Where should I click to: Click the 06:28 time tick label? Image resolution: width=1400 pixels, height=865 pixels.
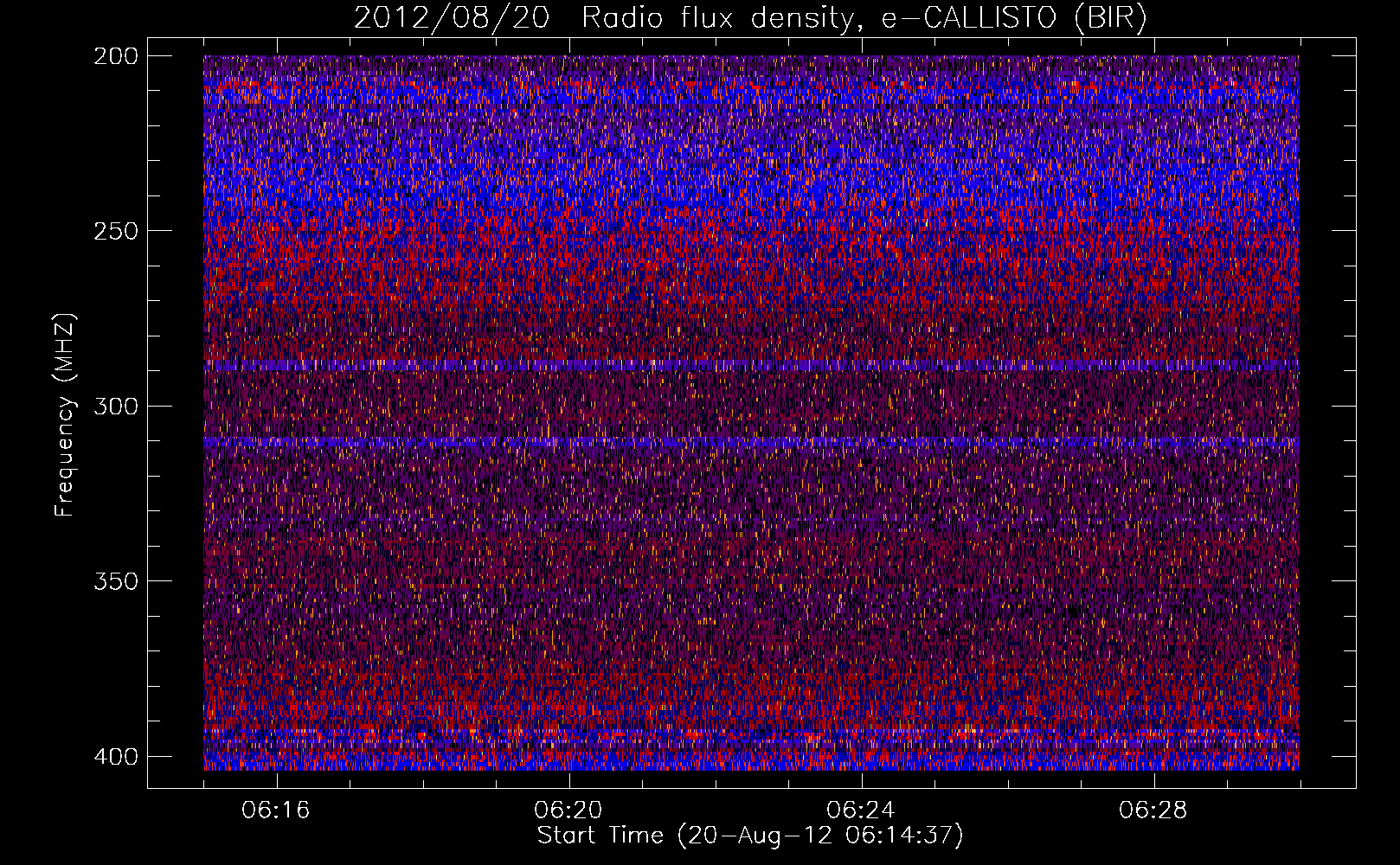(x=1153, y=811)
